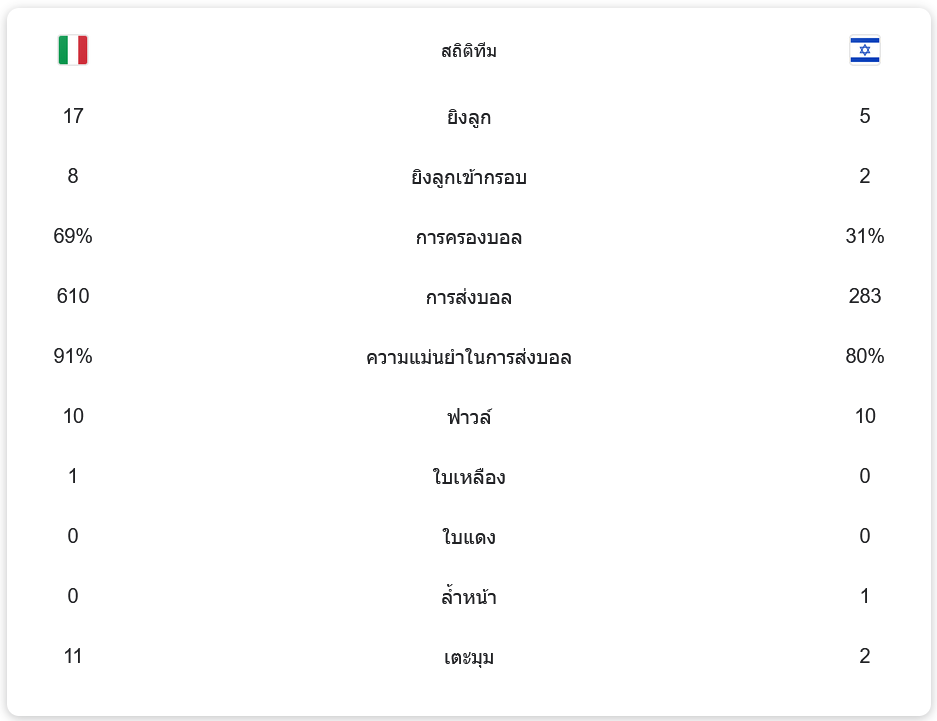Click the ใบเหลือง yellow card label
Image resolution: width=937 pixels, height=721 pixels.
tap(468, 477)
